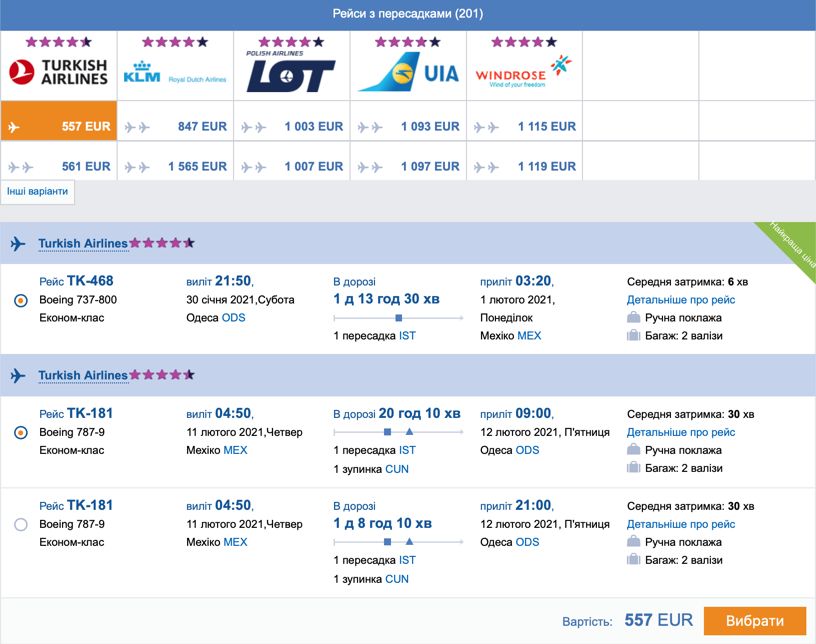This screenshot has height=644, width=816.
Task: Click IST transfer code for TK-468
Action: tap(407, 336)
